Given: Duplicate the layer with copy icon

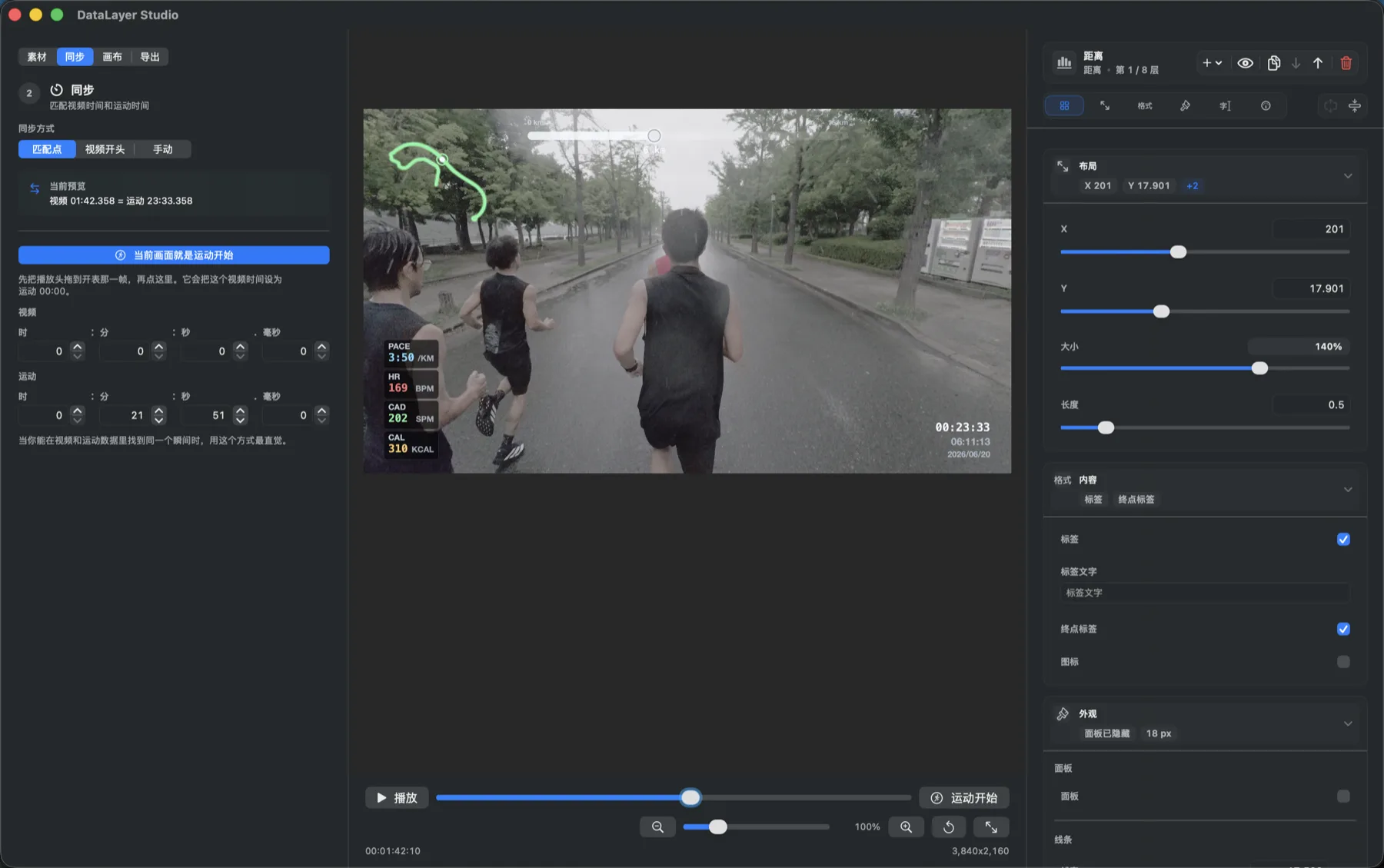Looking at the screenshot, I should click(1274, 63).
